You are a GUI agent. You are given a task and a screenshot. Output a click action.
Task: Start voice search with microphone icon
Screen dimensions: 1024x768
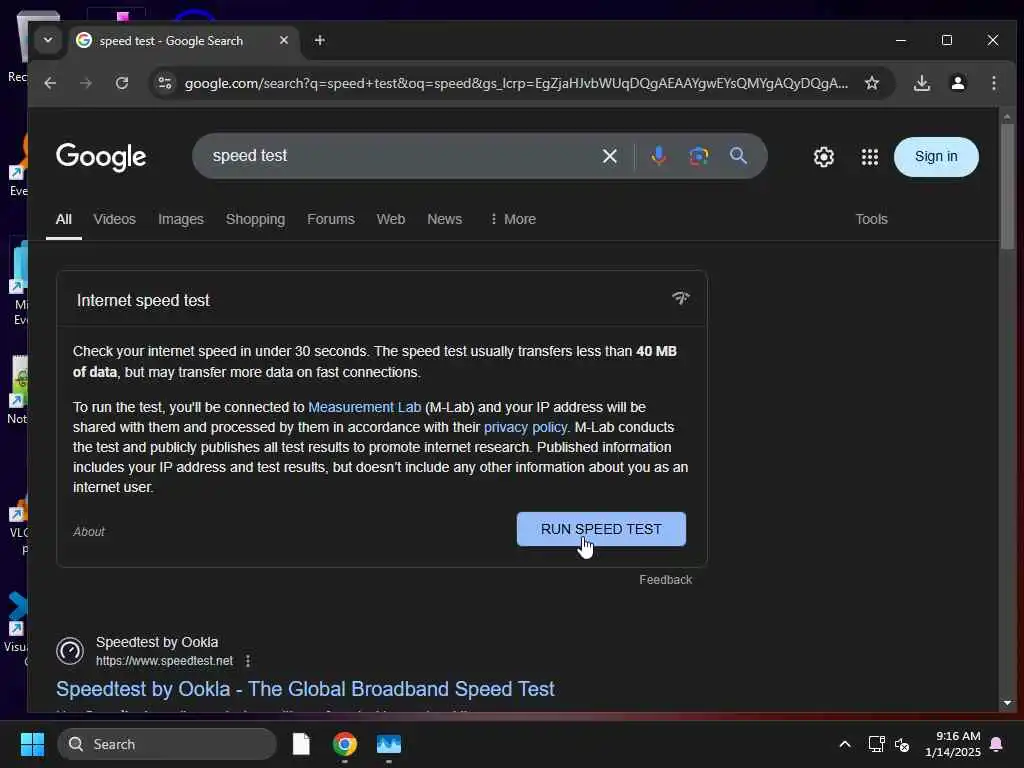click(658, 156)
